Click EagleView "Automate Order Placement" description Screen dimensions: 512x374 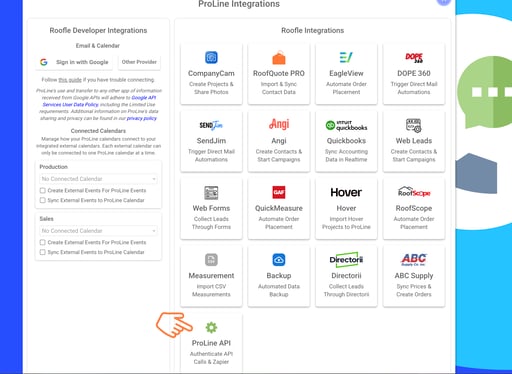(x=346, y=88)
